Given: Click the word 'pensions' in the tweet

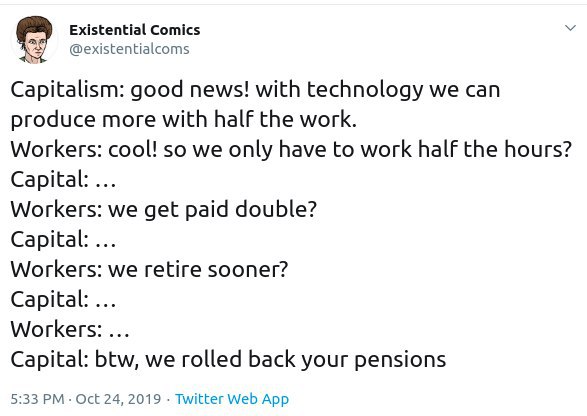Looking at the screenshot, I should [x=400, y=361].
